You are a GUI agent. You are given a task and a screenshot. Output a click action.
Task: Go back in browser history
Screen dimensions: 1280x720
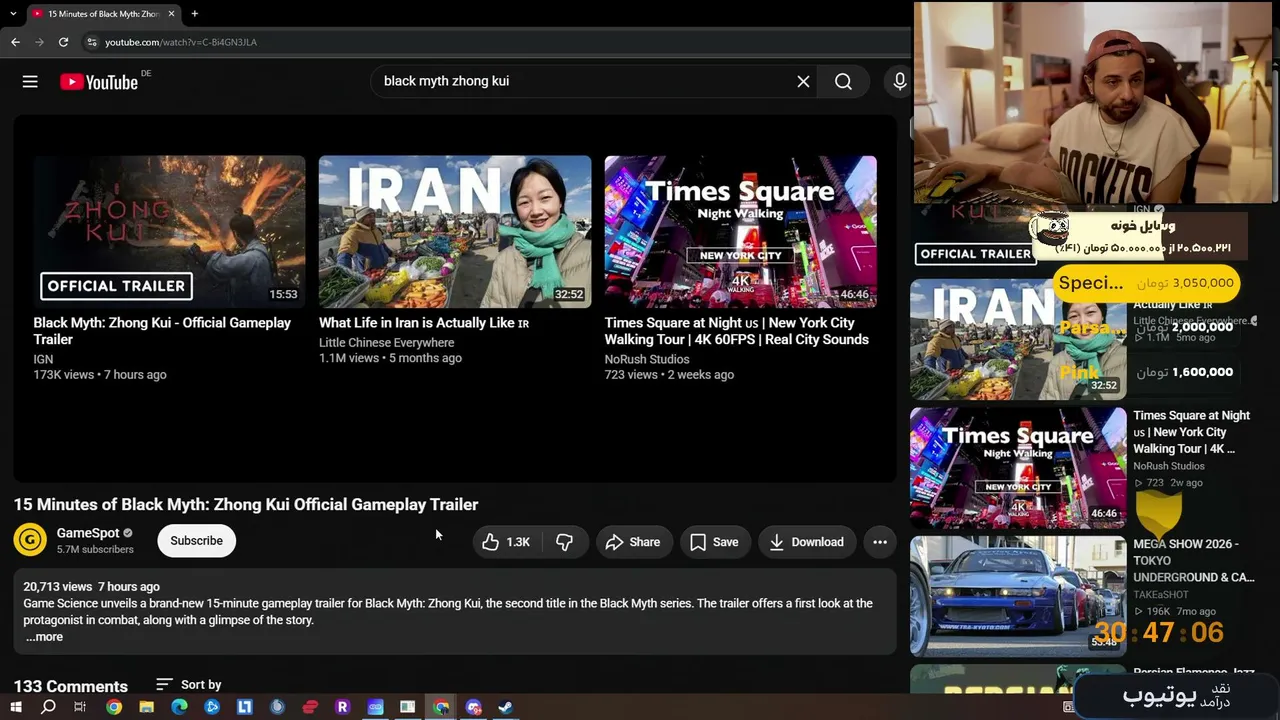15,42
